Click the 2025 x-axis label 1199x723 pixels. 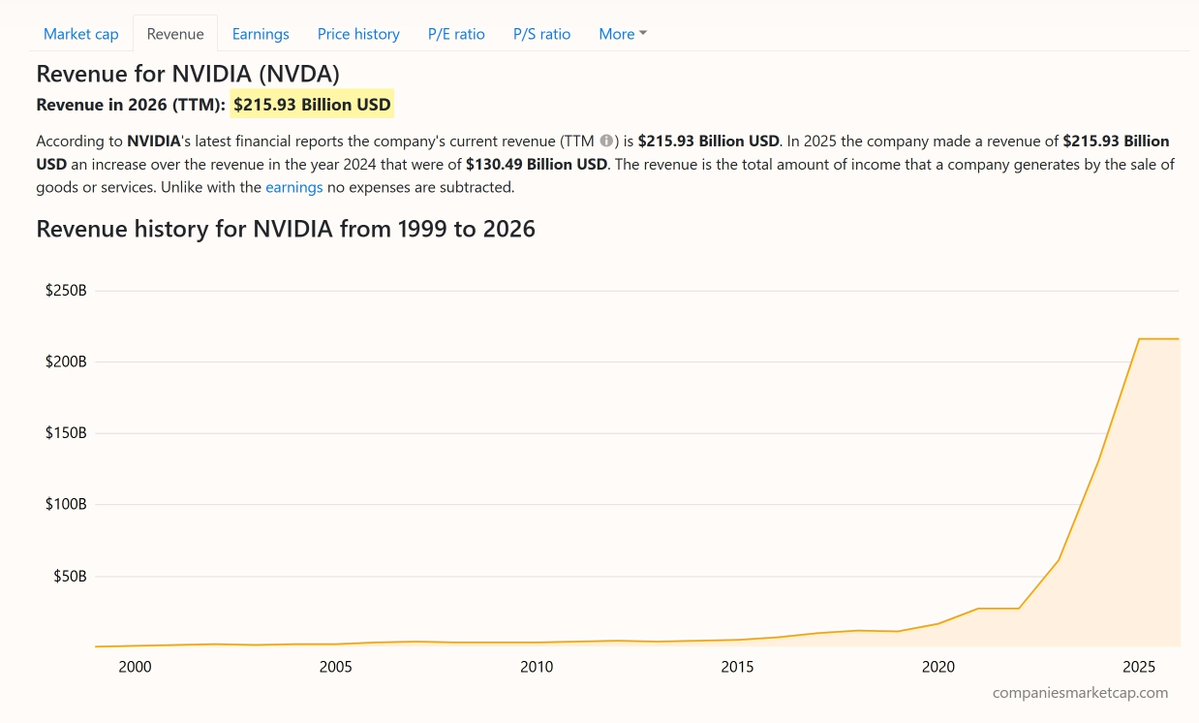[x=1139, y=667]
